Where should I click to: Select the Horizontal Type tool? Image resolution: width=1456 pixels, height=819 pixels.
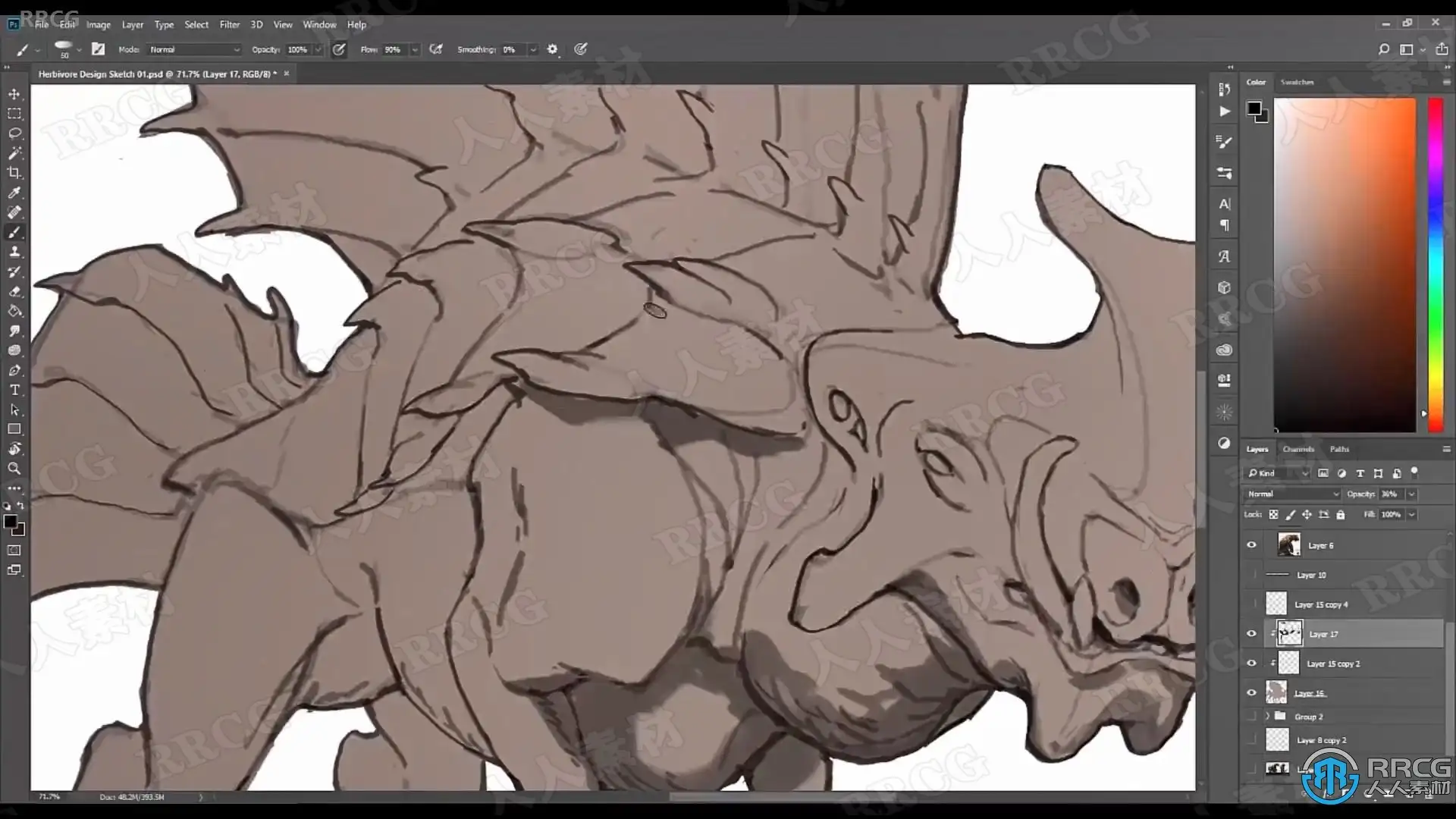tap(14, 390)
